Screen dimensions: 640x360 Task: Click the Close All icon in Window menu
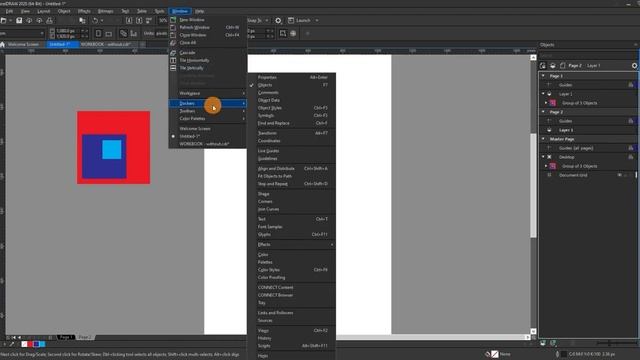(173, 42)
